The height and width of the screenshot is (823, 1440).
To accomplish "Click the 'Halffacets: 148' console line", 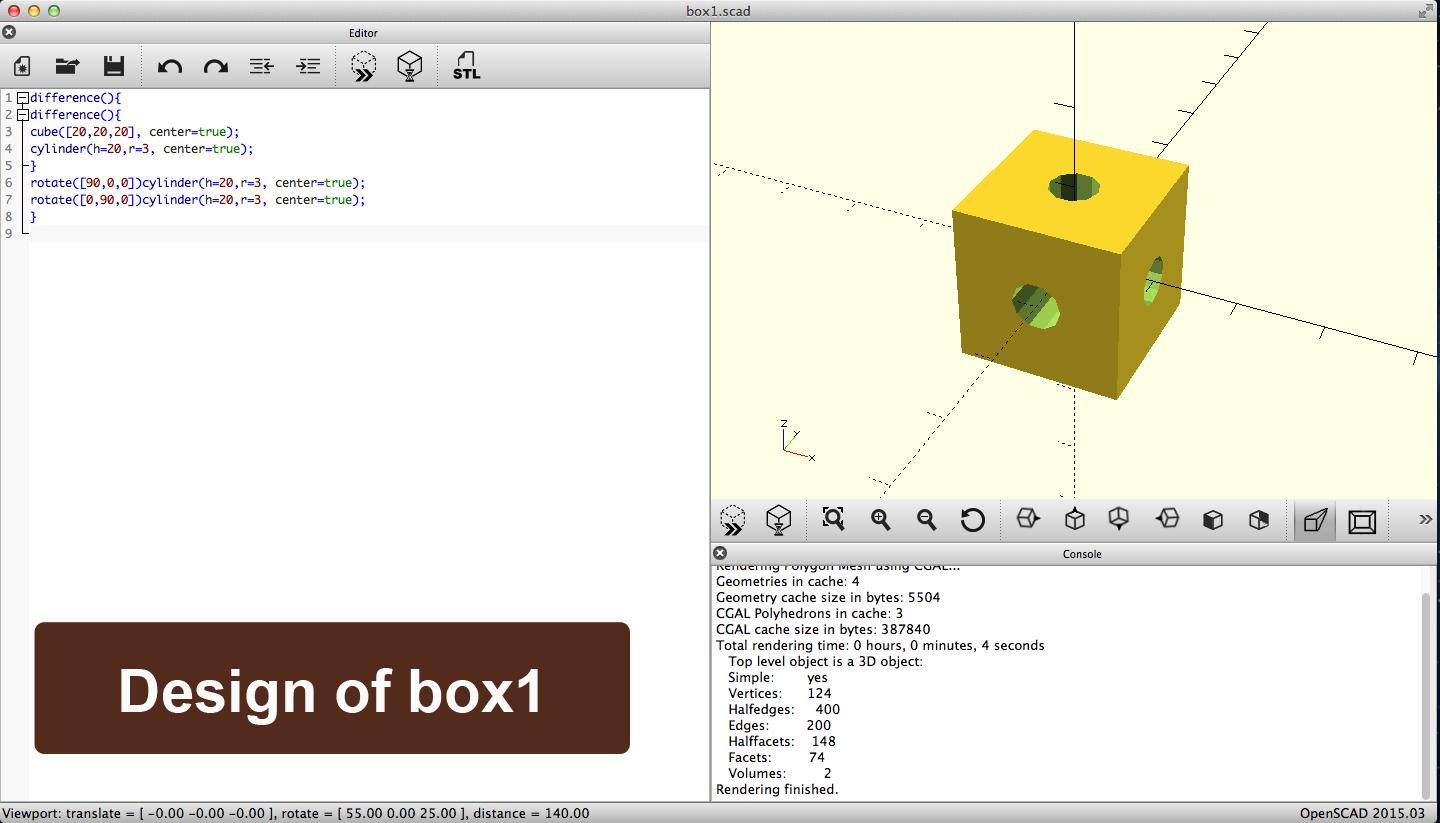I will tap(781, 741).
